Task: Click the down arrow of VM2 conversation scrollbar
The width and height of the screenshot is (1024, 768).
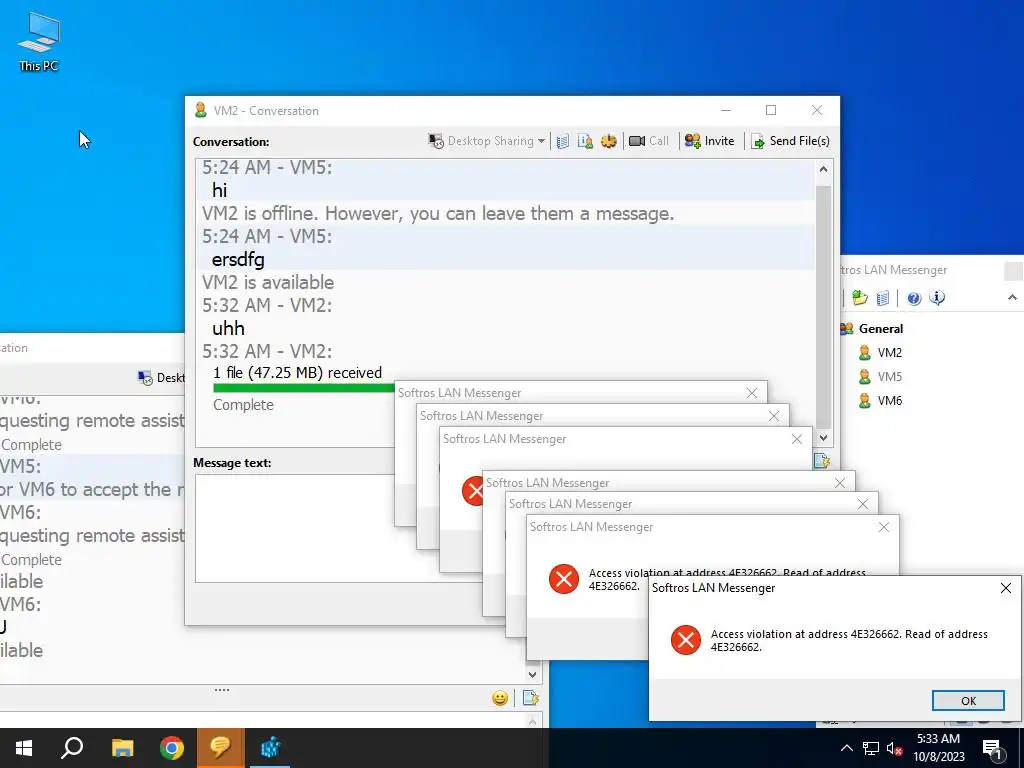Action: click(823, 438)
